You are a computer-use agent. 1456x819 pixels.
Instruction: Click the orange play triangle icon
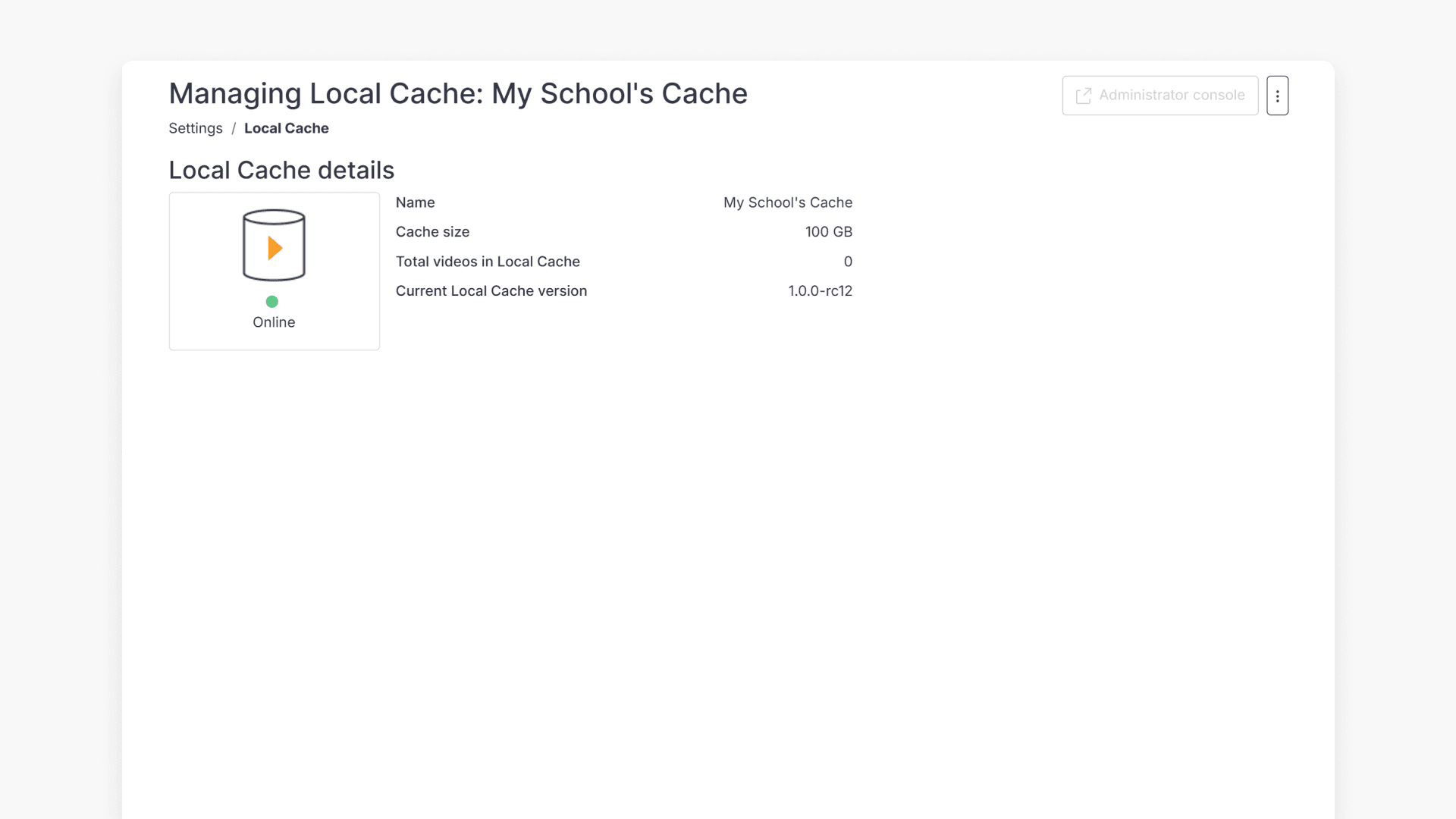275,248
